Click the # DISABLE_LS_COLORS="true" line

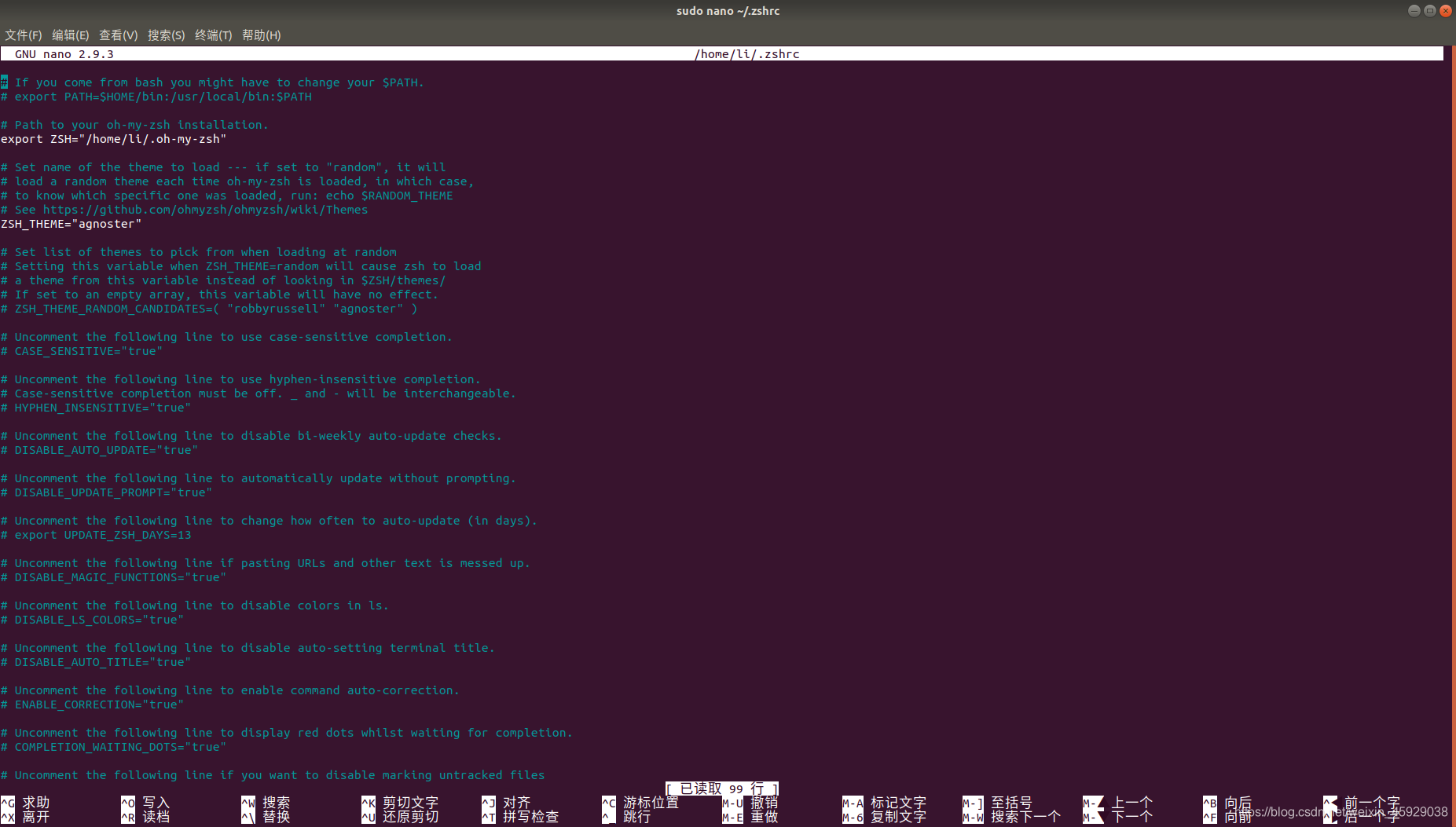point(93,620)
